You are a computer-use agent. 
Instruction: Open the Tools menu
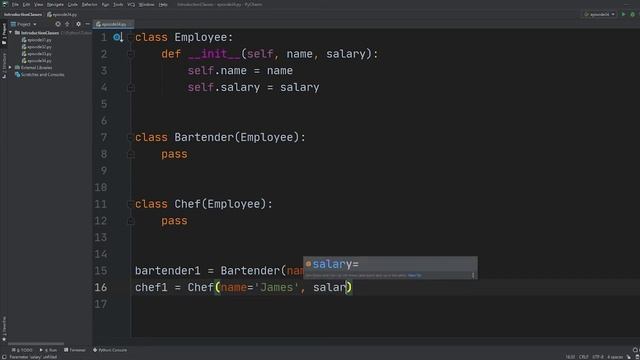click(x=118, y=4)
